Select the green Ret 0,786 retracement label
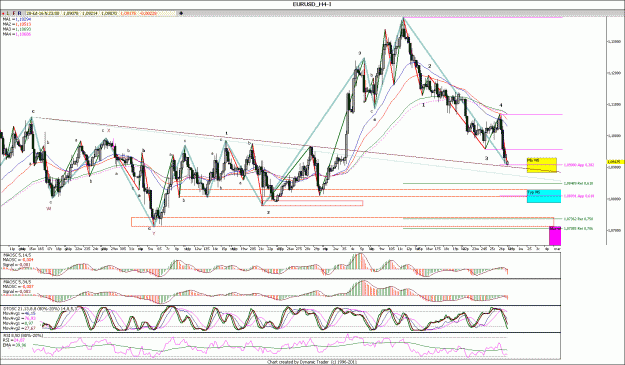625x365 pixels. click(x=578, y=229)
